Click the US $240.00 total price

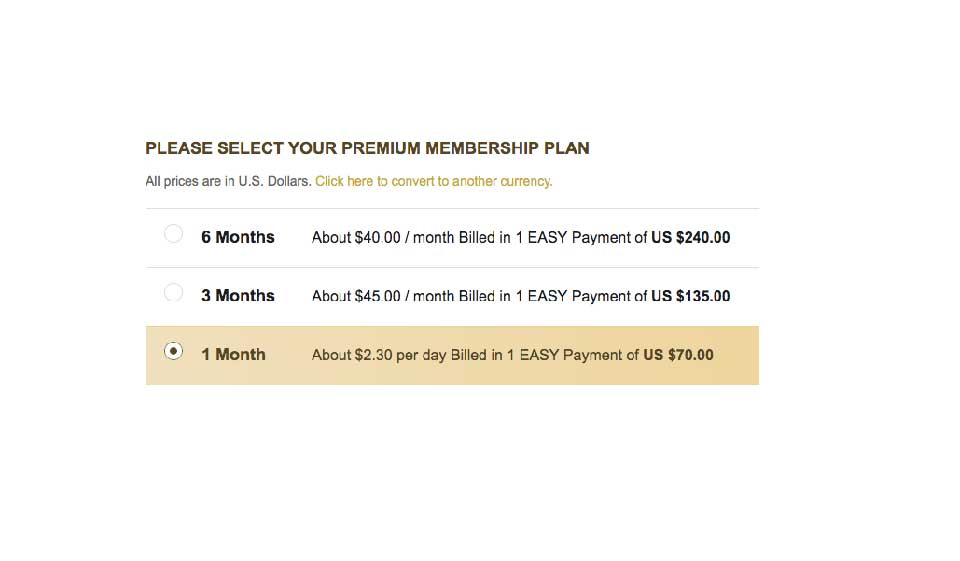click(x=690, y=238)
